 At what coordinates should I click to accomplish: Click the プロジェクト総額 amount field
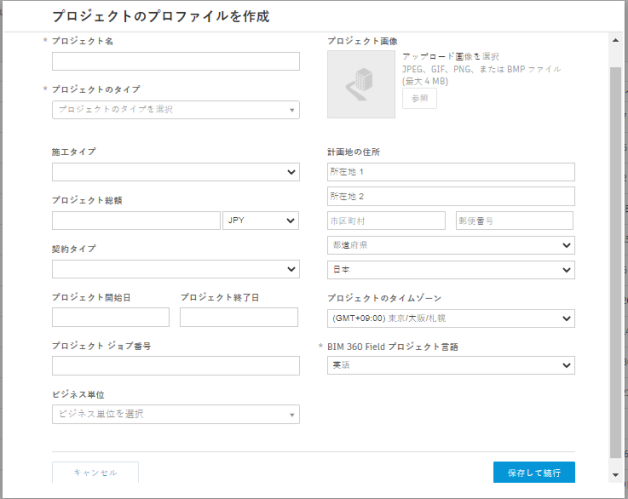pyautogui.click(x=136, y=220)
